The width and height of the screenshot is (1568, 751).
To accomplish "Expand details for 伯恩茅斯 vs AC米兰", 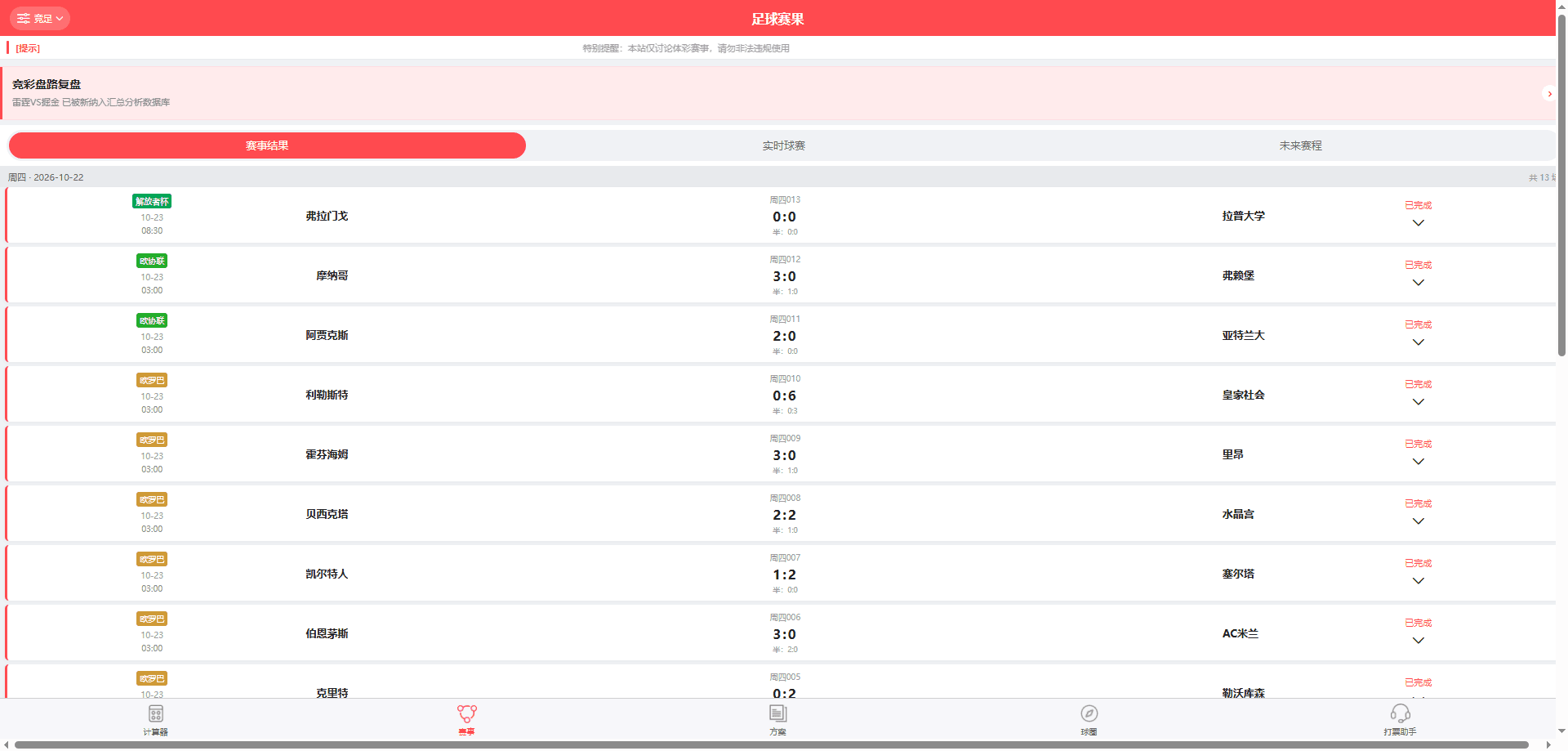I will [x=1419, y=641].
